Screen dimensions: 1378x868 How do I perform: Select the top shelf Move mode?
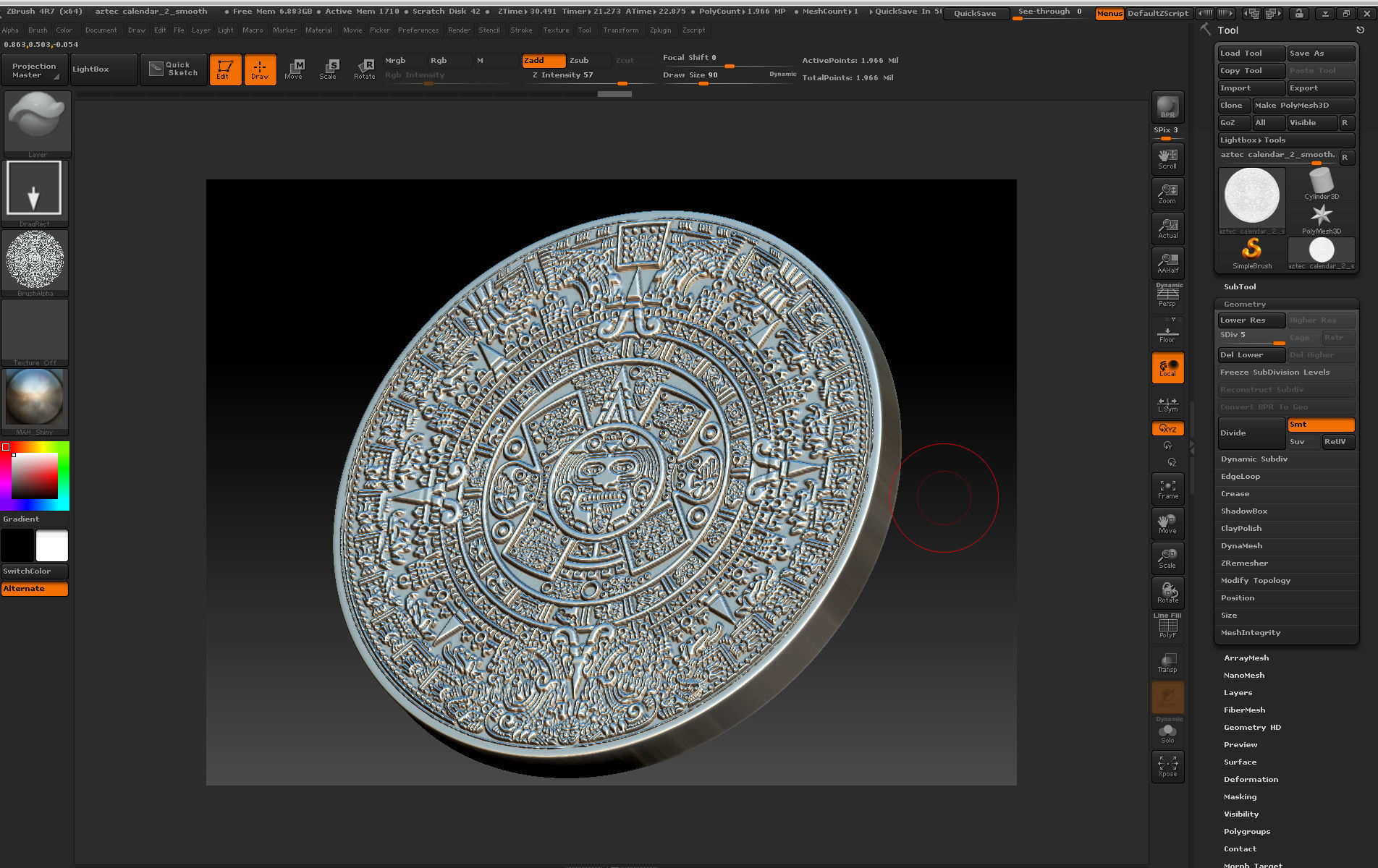pyautogui.click(x=294, y=69)
